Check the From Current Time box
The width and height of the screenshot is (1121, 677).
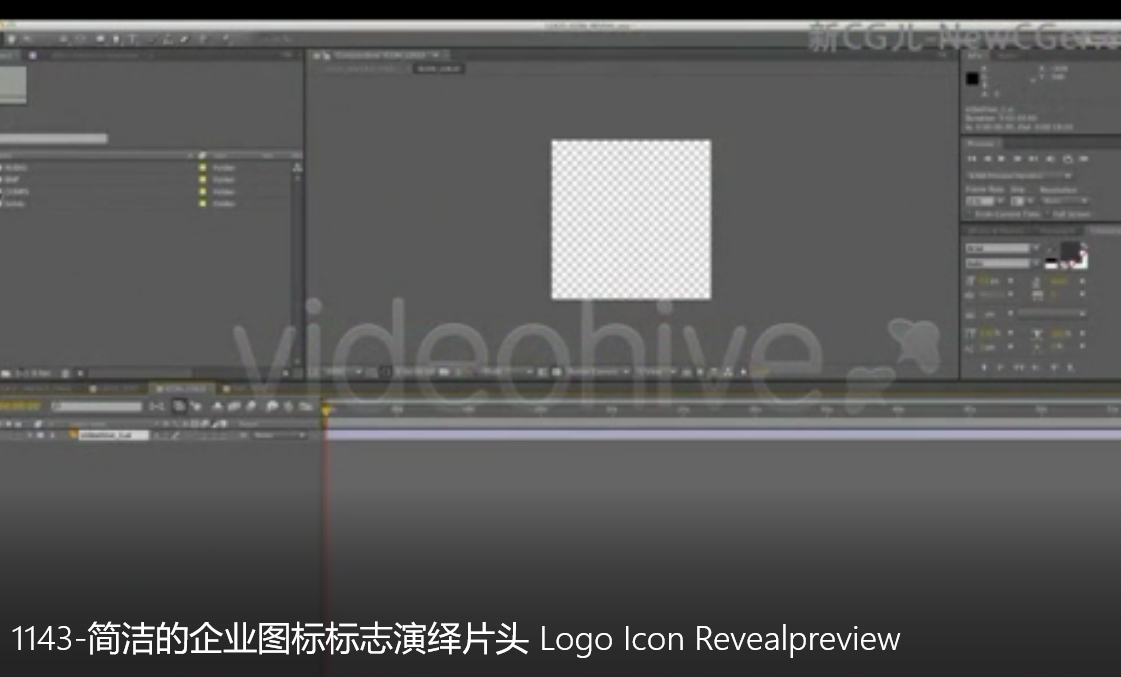point(971,214)
